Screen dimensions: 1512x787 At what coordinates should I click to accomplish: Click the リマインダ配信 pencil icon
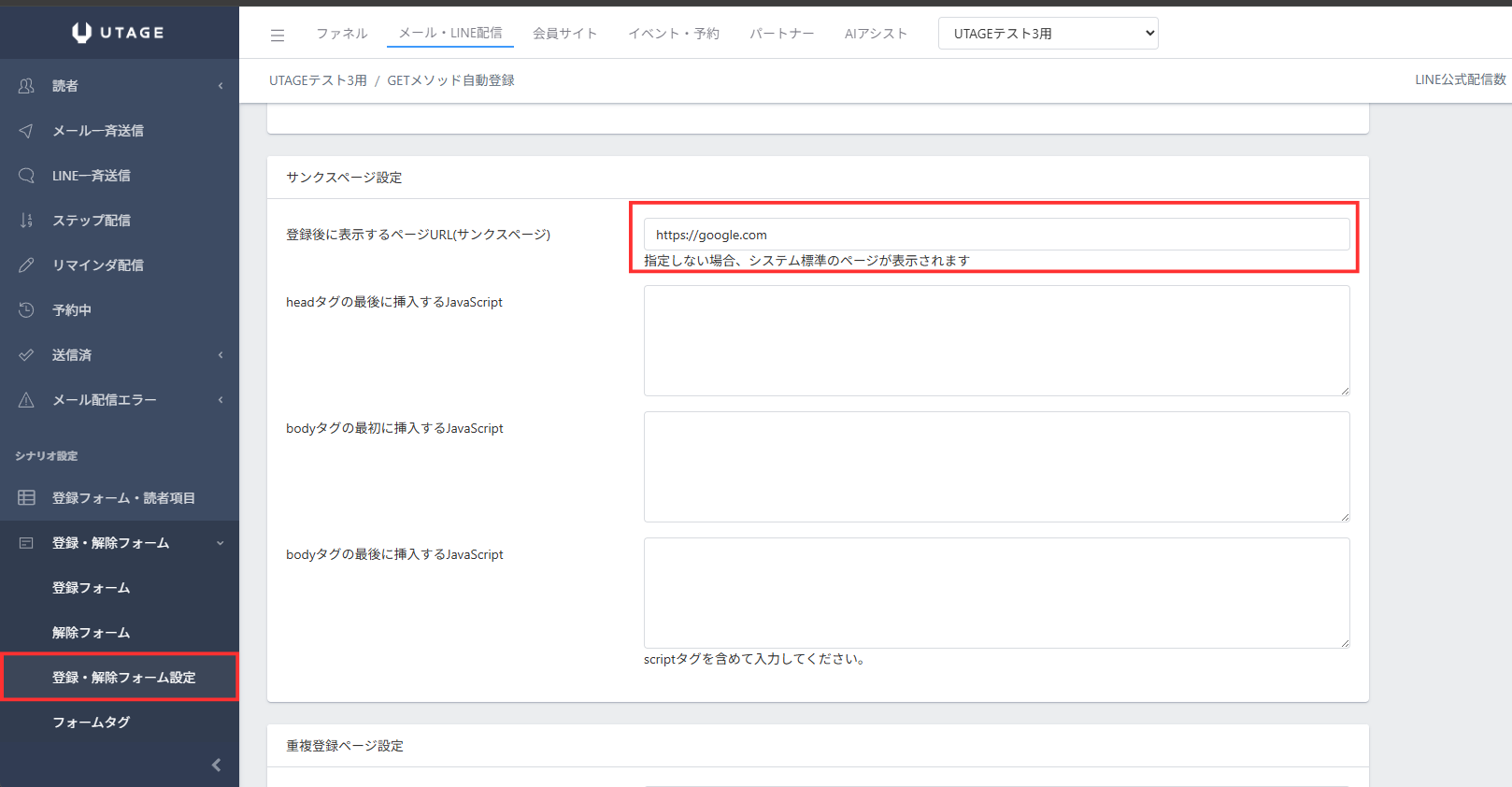tap(26, 265)
